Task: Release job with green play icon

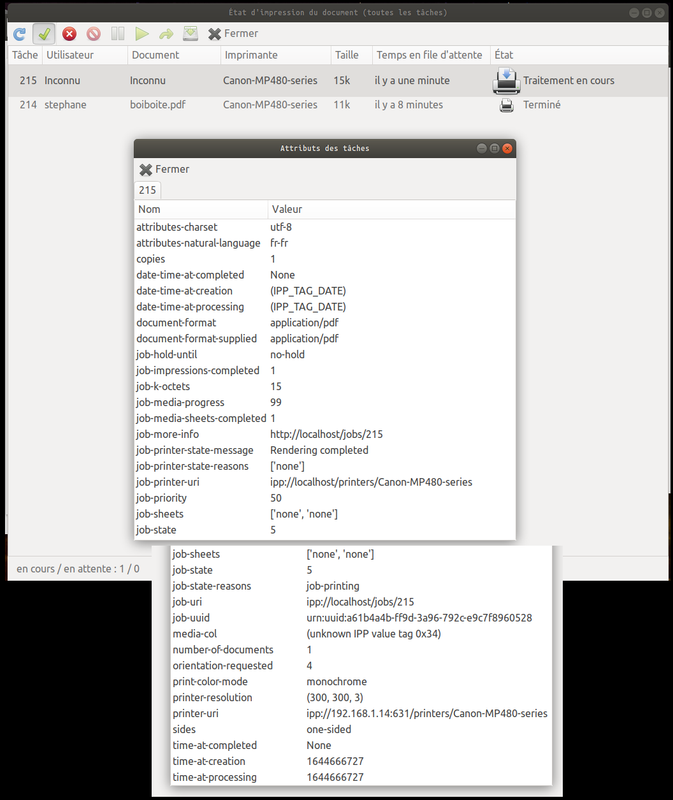Action: coord(142,34)
